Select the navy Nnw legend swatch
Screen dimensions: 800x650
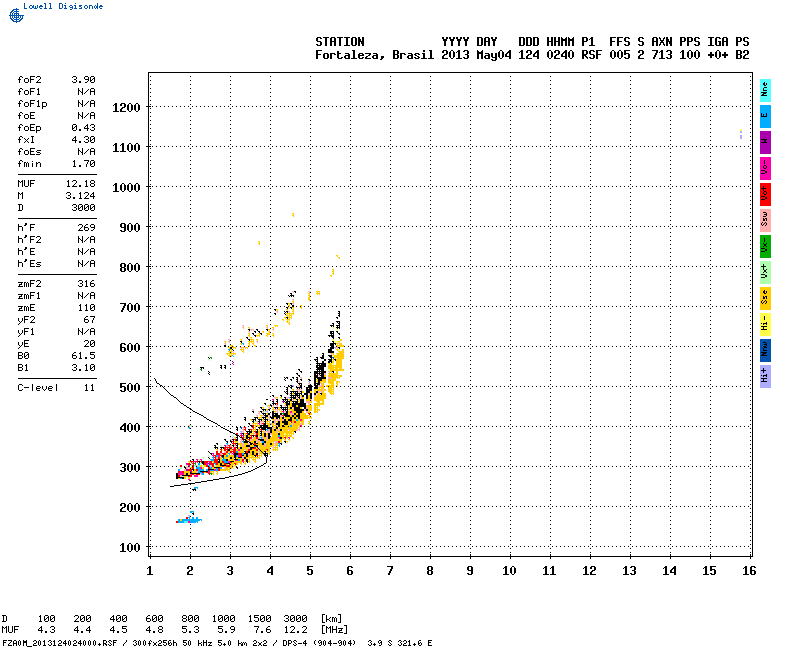(x=765, y=351)
